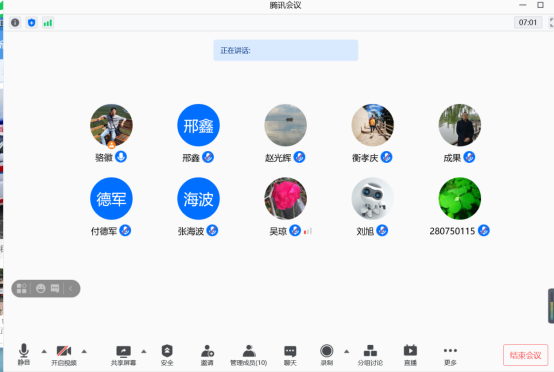Click the blue security shield icon
This screenshot has width=554, height=372.
tap(31, 23)
